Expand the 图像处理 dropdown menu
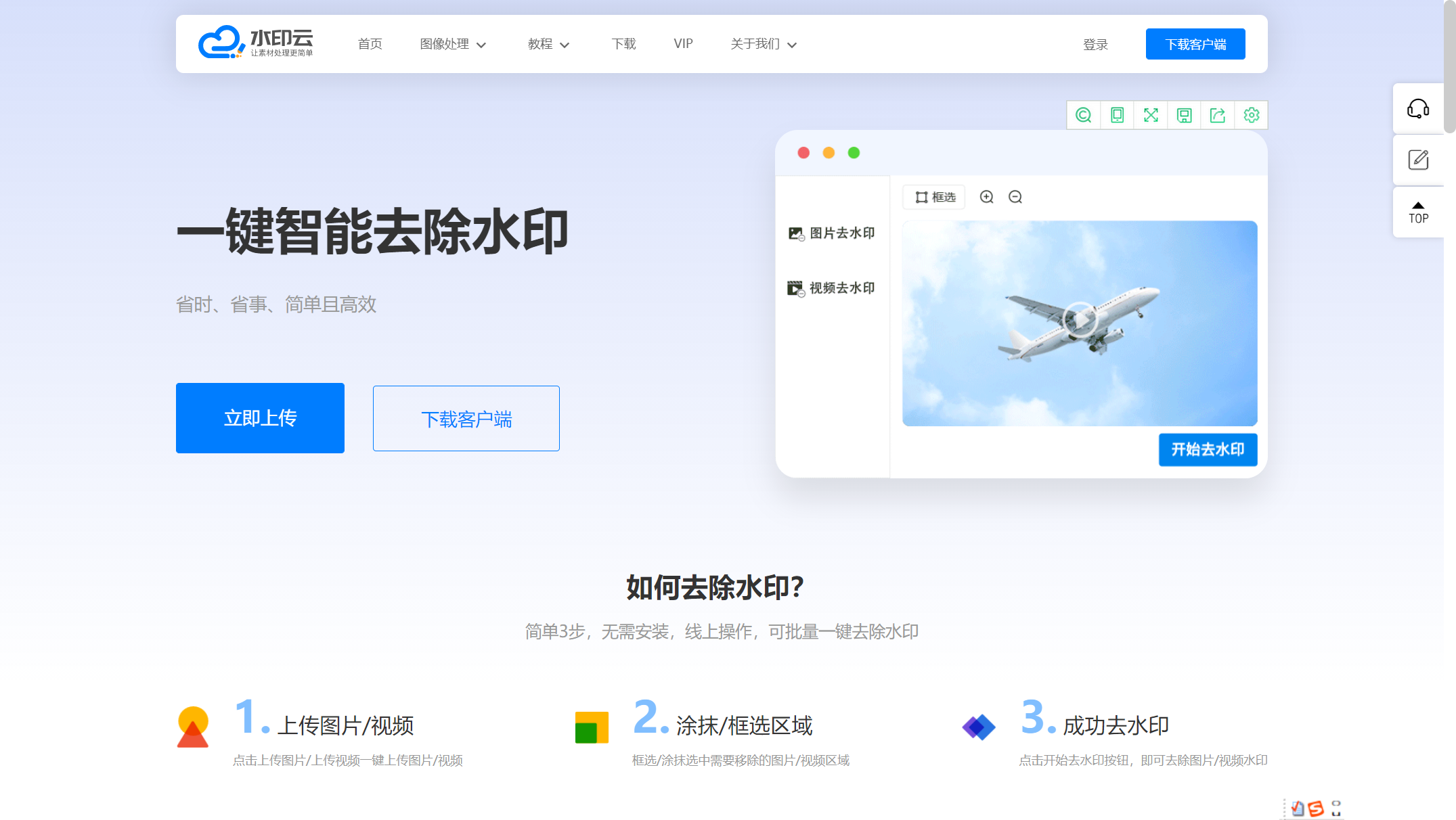1456x820 pixels. 453,44
